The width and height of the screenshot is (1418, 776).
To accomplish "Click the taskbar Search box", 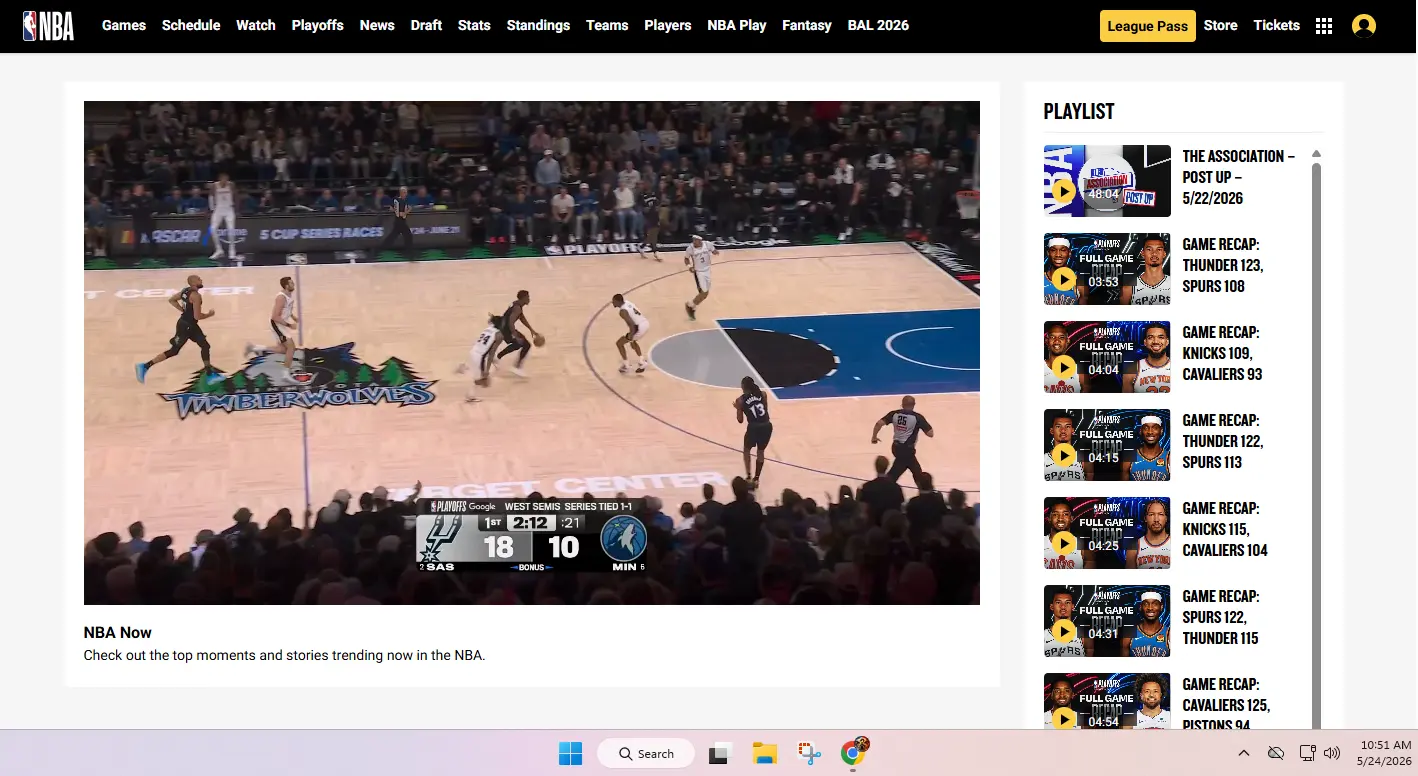I will tap(646, 754).
